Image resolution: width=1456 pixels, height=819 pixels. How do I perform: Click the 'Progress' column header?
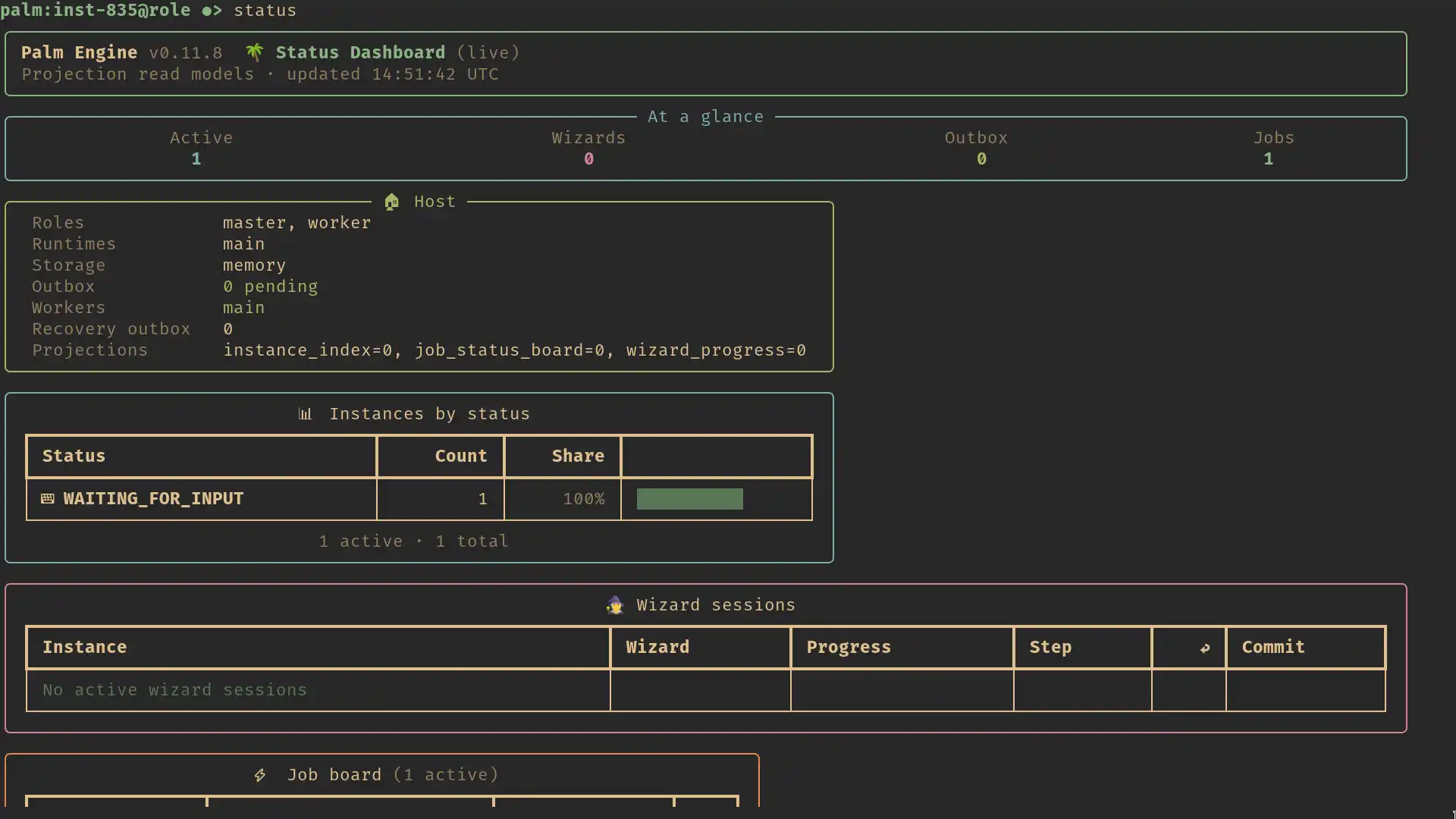click(x=849, y=648)
